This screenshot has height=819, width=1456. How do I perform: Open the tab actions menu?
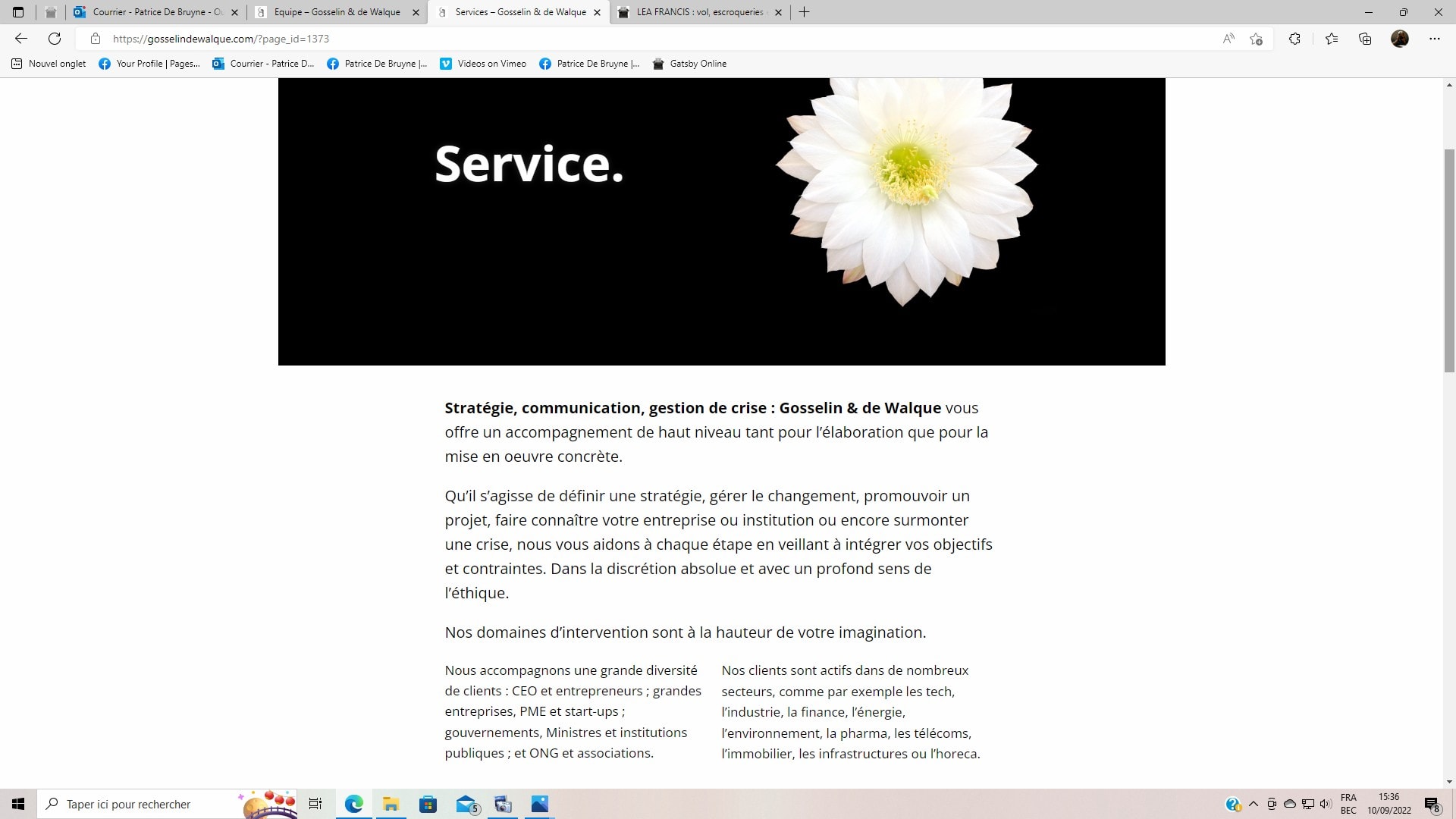coord(18,12)
